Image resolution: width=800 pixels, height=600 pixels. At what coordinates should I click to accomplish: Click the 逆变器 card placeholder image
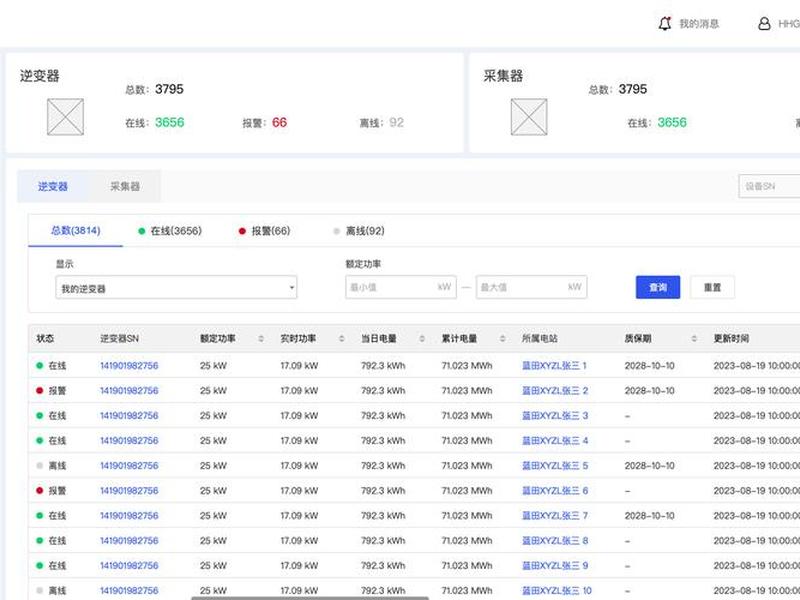tap(65, 117)
